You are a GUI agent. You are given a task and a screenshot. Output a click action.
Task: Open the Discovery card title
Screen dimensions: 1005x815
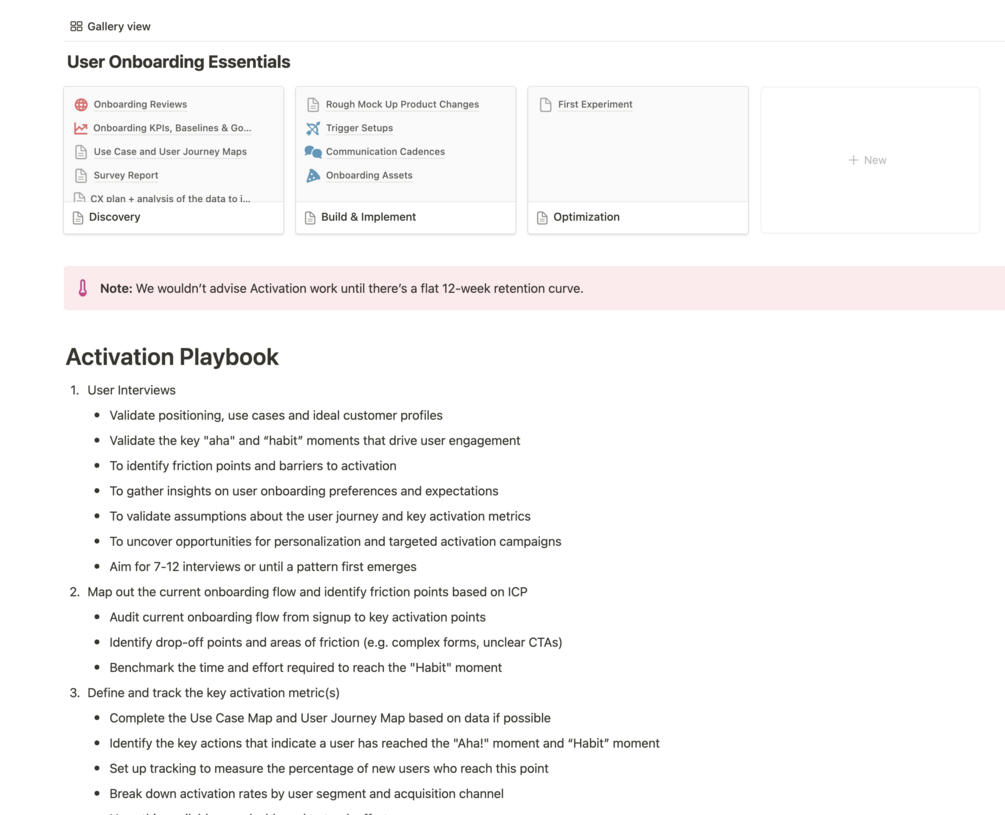point(115,217)
